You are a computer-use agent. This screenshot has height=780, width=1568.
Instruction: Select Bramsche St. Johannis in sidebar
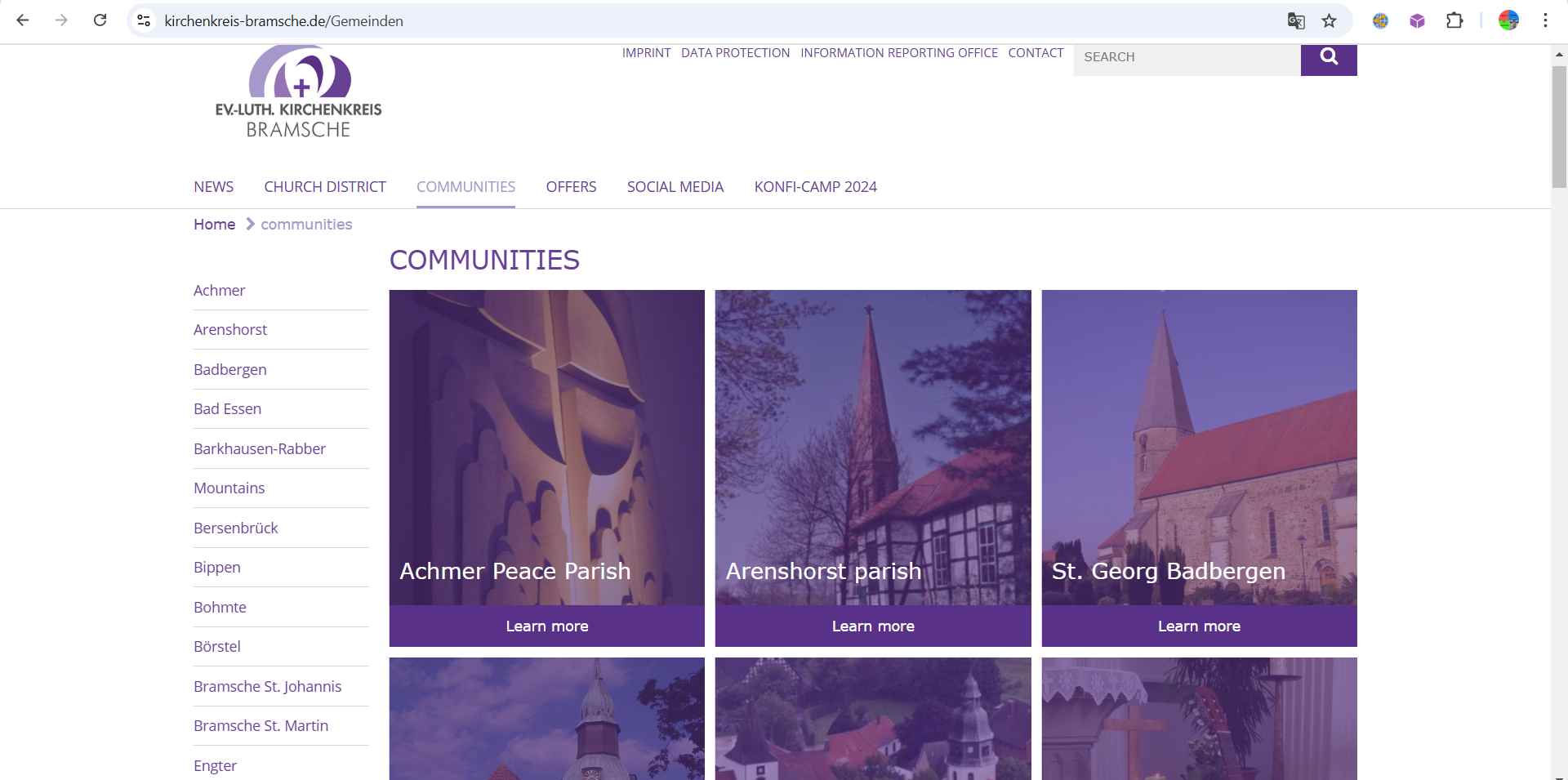267,687
